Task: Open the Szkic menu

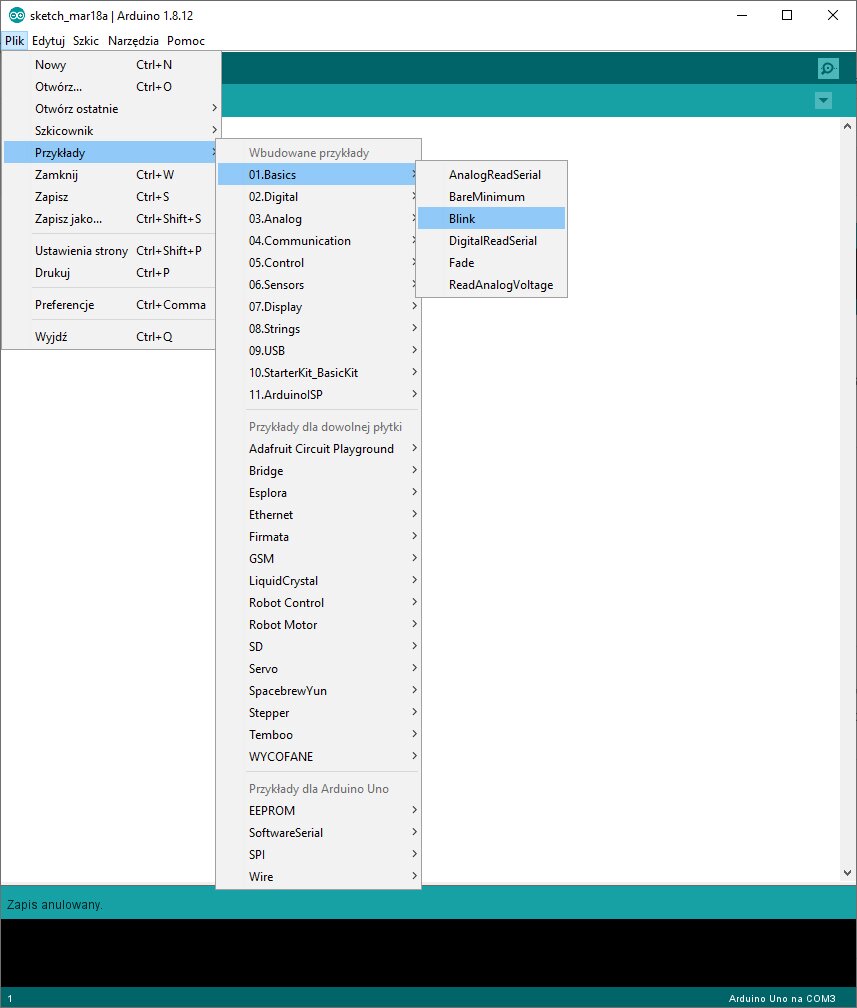Action: 86,40
